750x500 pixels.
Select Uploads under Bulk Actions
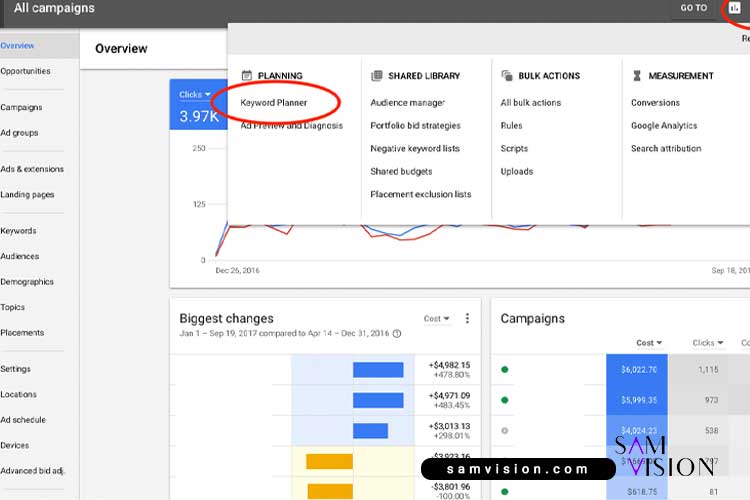pyautogui.click(x=517, y=171)
